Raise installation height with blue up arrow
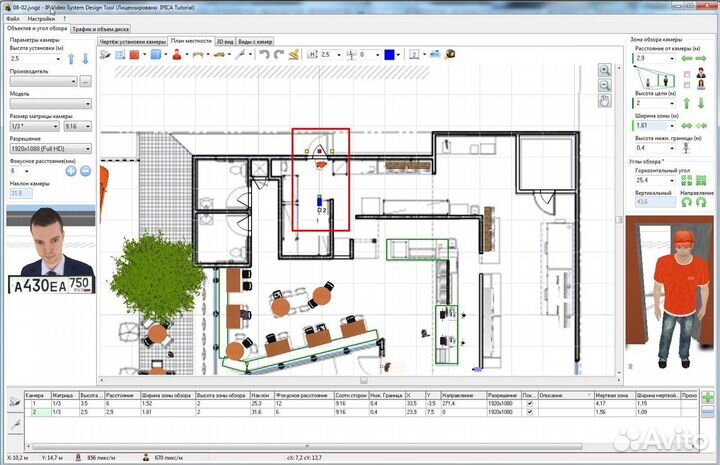 (x=70, y=60)
